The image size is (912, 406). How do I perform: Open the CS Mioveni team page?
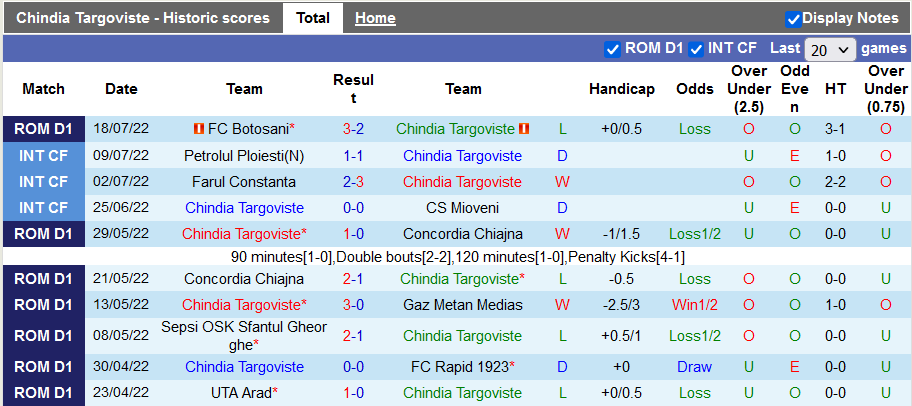[462, 208]
